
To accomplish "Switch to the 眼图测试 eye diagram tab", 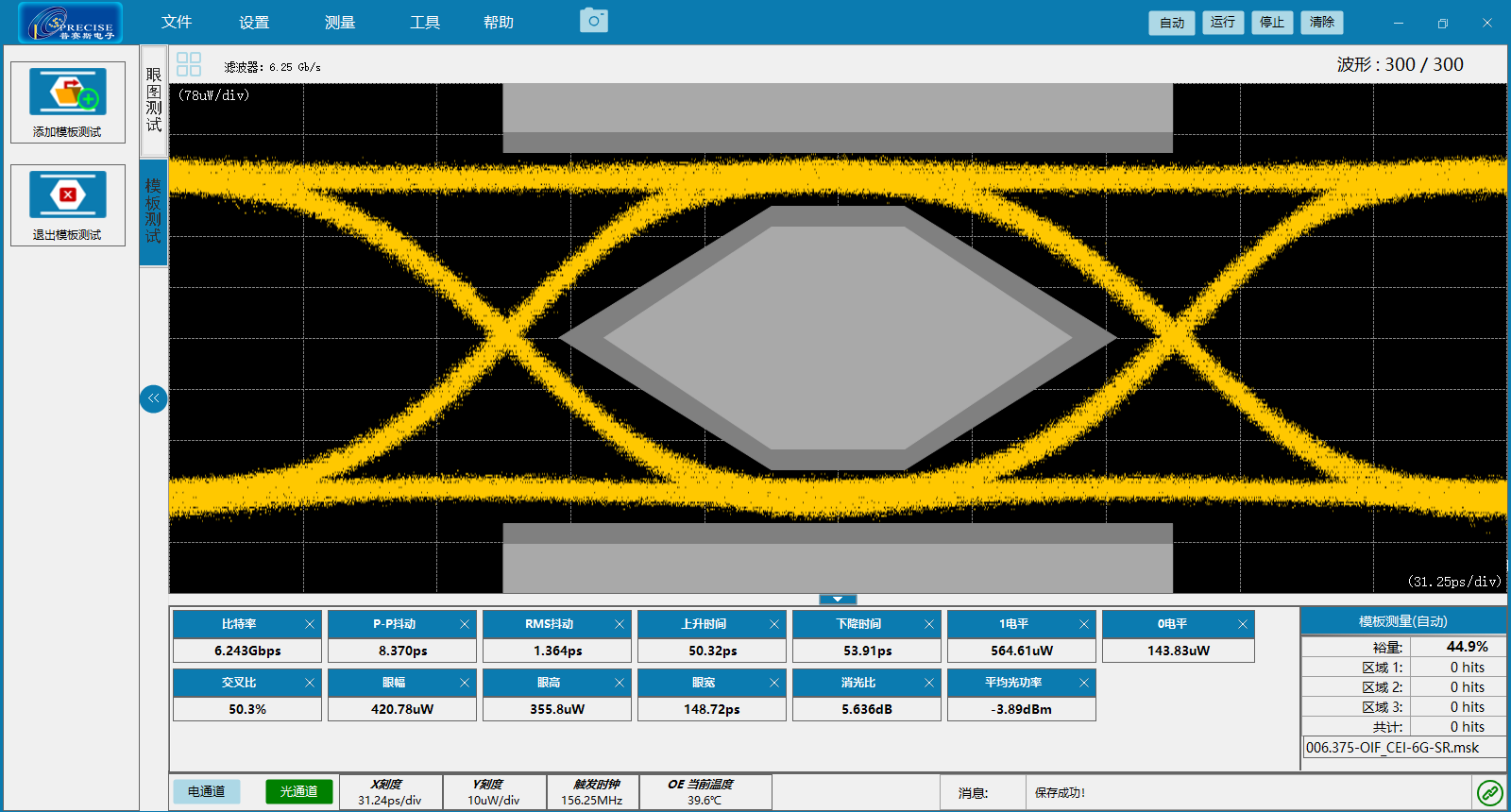I will pyautogui.click(x=153, y=100).
